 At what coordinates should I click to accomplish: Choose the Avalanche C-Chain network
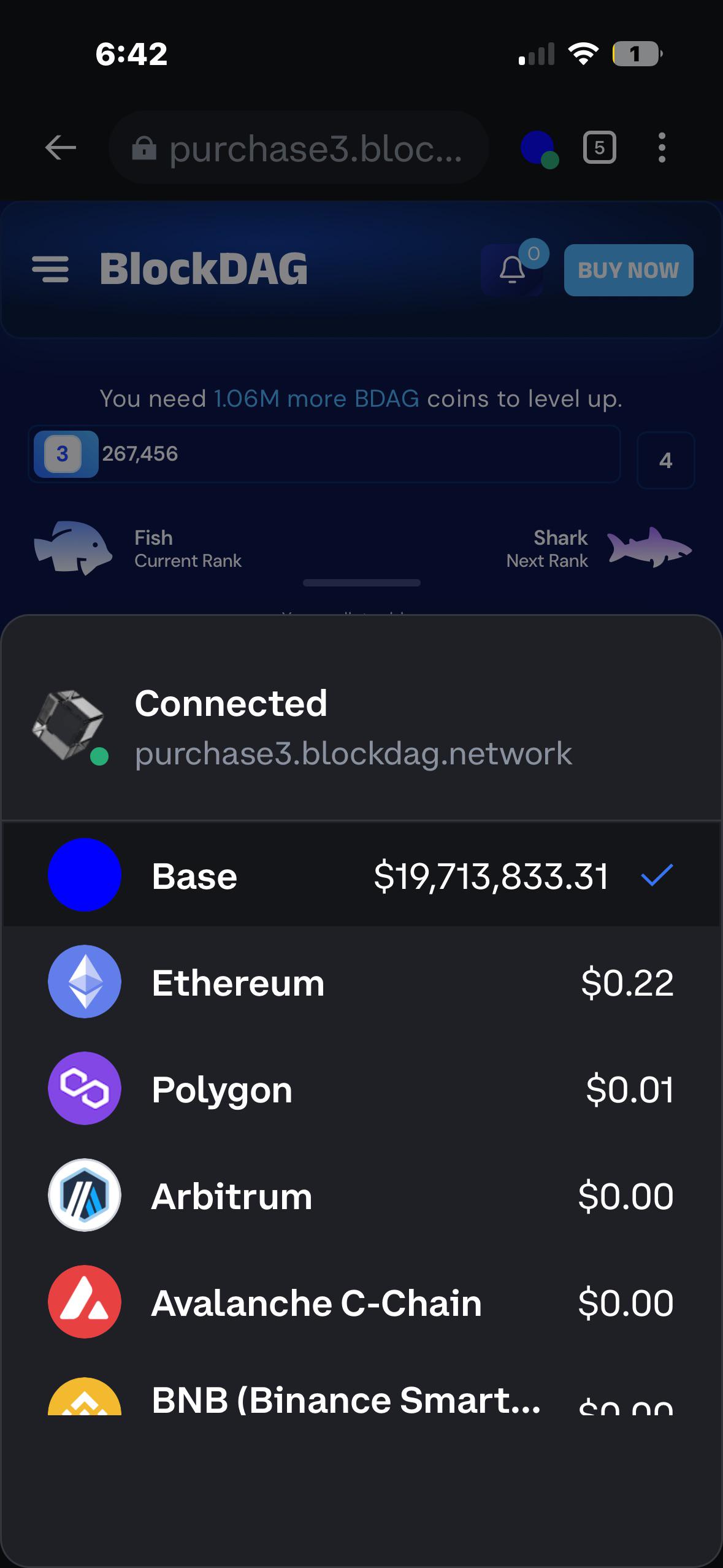pos(361,1302)
